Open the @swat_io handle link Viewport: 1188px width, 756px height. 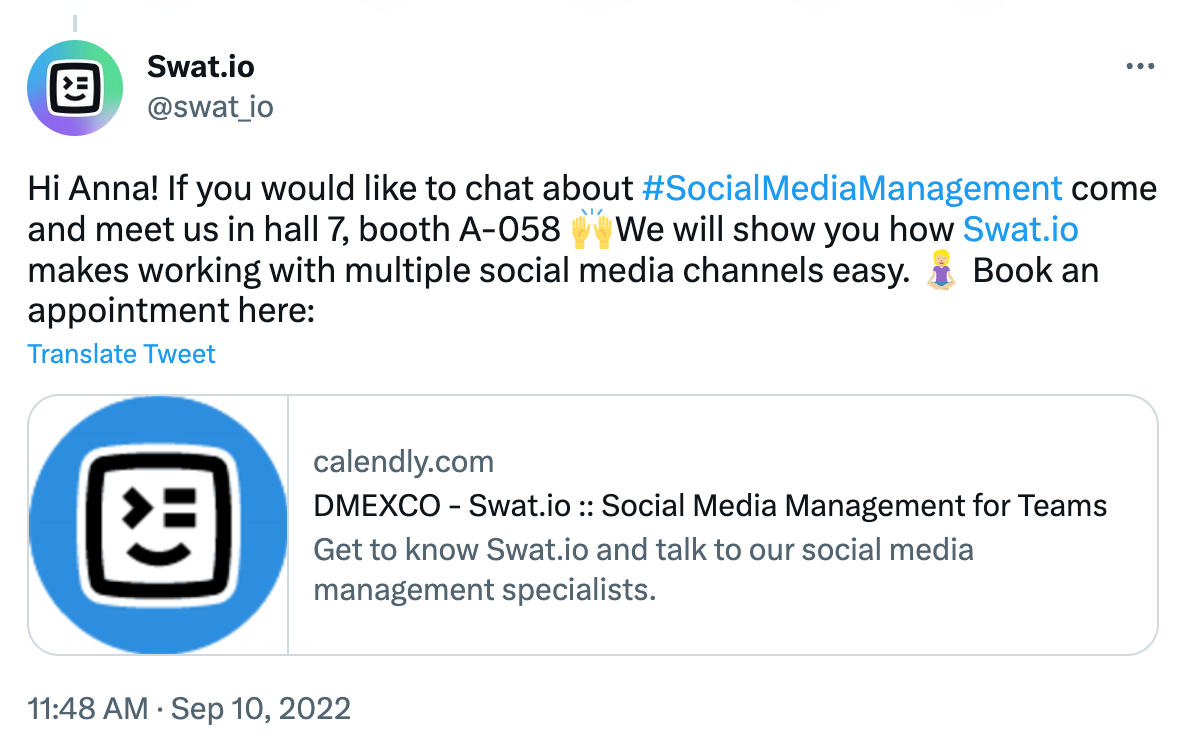pos(210,106)
